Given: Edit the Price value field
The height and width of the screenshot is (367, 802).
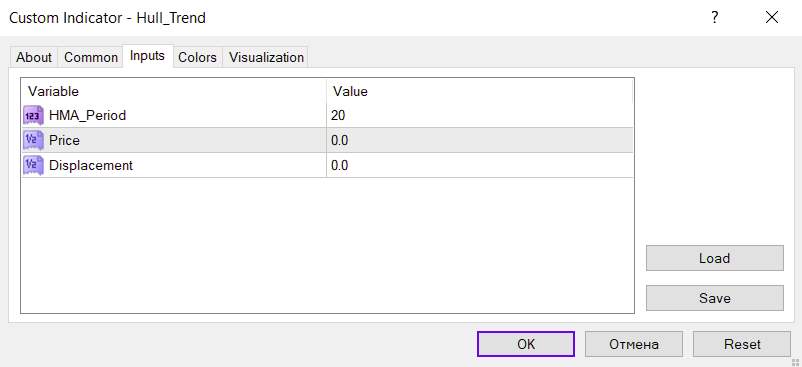Looking at the screenshot, I should 480,141.
